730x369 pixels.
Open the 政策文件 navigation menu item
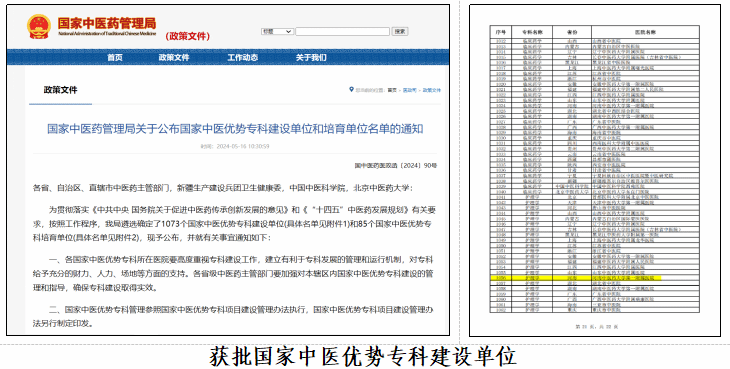click(174, 57)
